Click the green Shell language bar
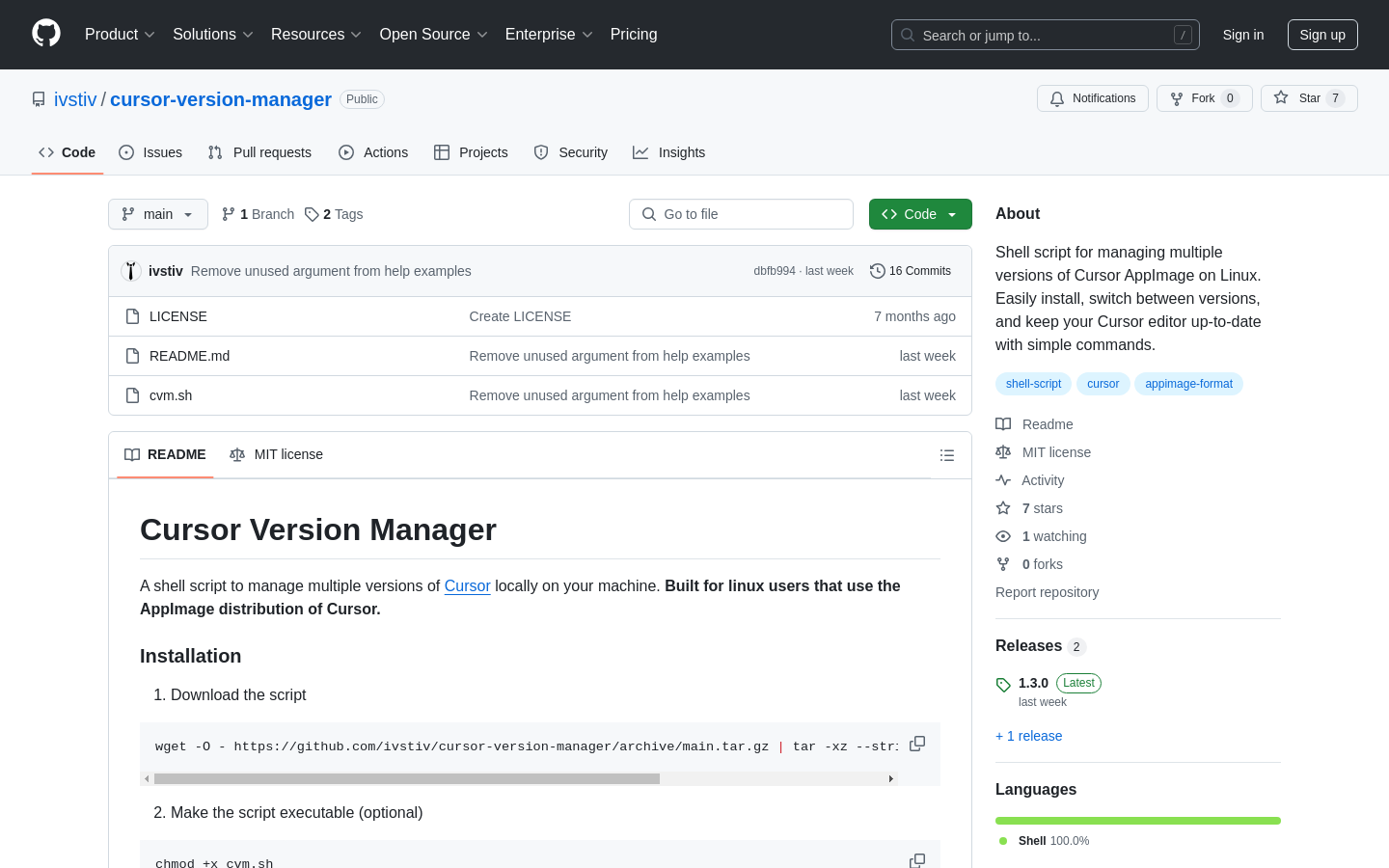This screenshot has width=1389, height=868. 1138,821
